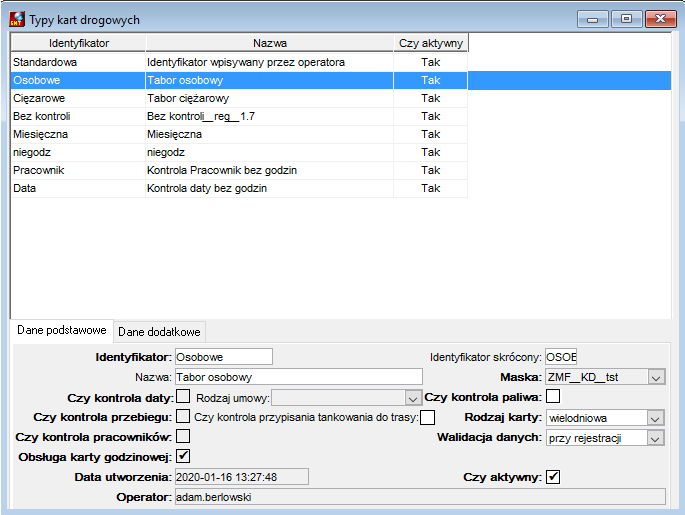This screenshot has height=515, width=685.
Task: Toggle the Czy kontrola paliwa checkbox
Action: (x=553, y=396)
